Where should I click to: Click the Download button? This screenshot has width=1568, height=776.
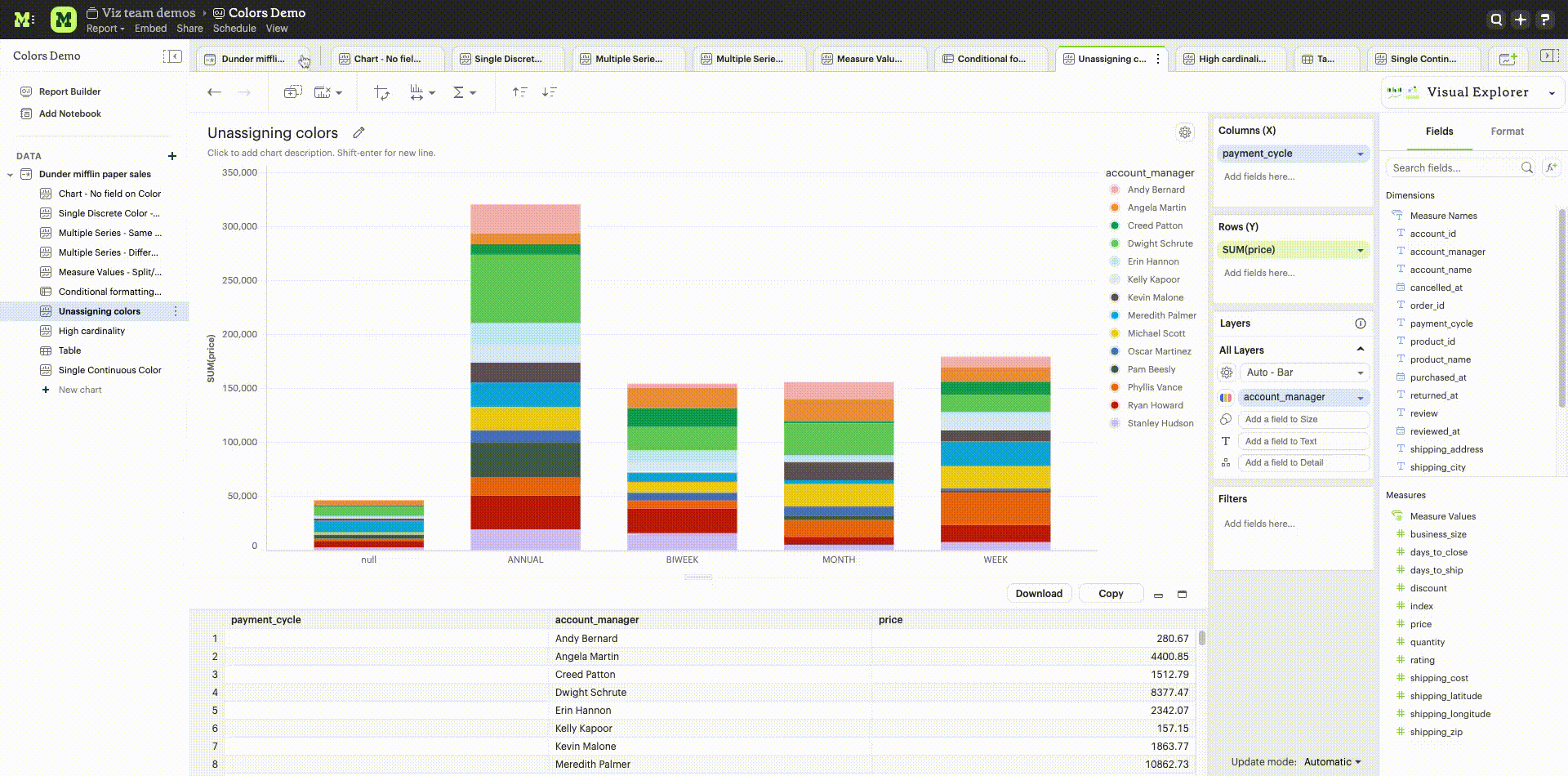point(1039,594)
